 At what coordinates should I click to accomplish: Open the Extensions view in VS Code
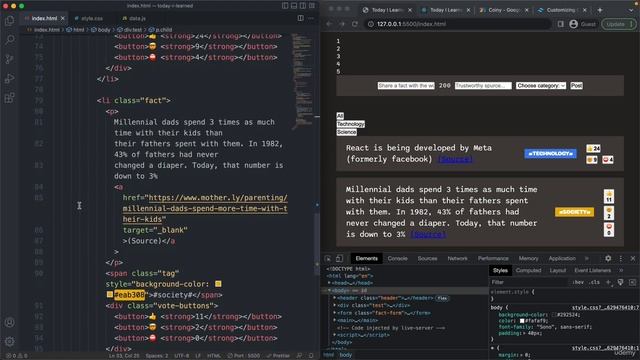coord(10,98)
